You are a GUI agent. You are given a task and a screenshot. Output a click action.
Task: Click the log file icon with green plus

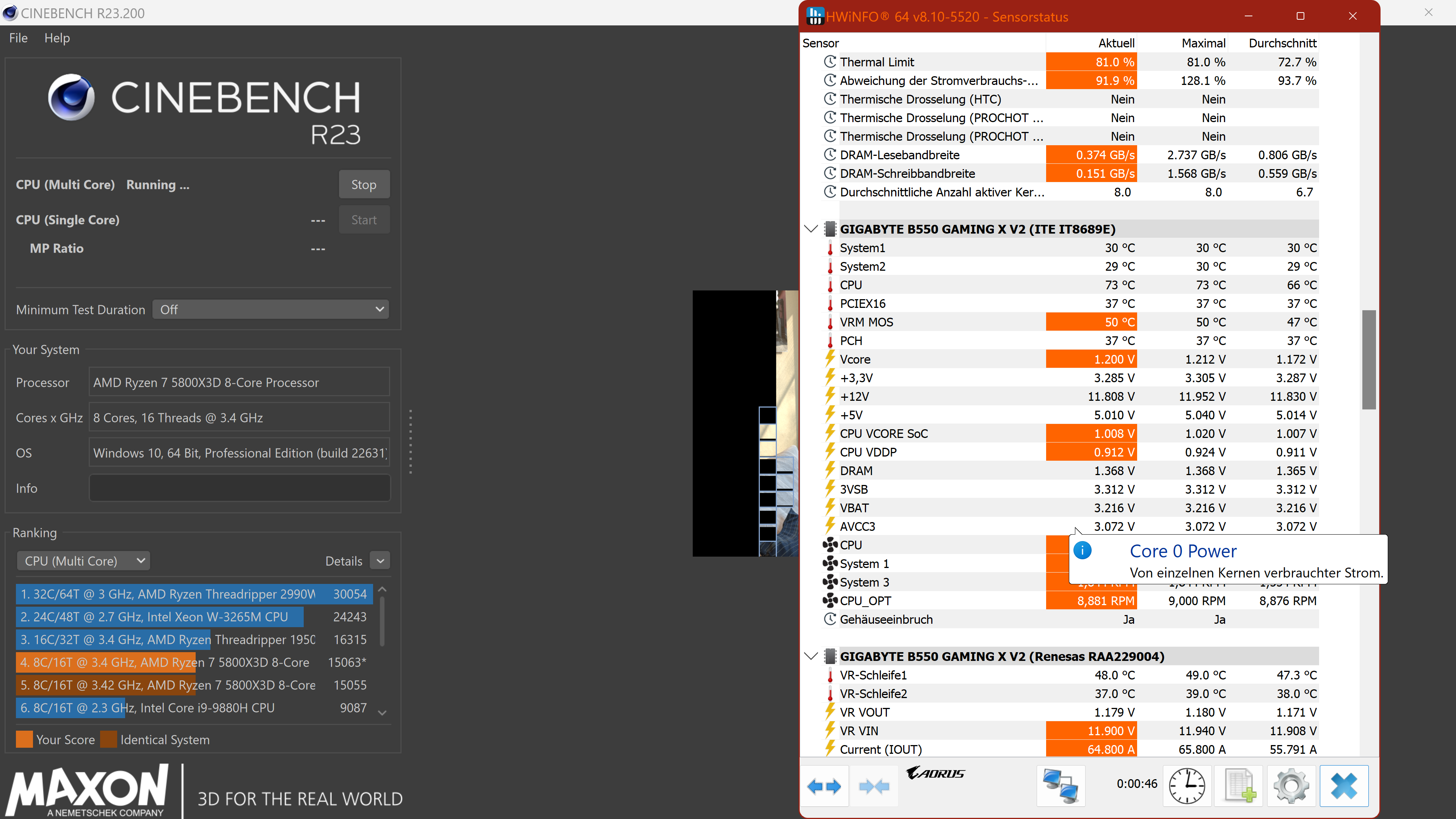click(1239, 786)
